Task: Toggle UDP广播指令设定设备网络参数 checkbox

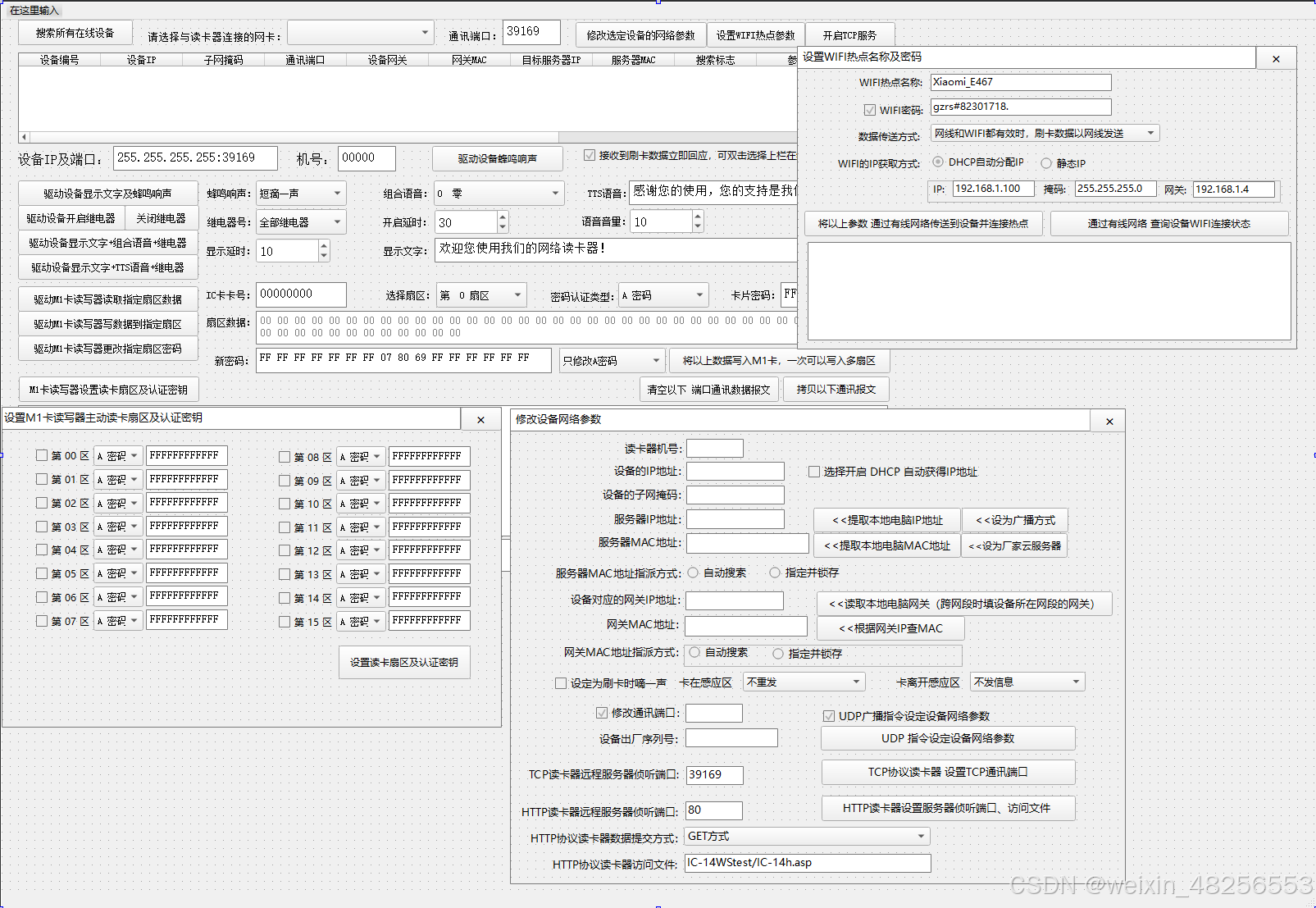Action: tap(829, 716)
